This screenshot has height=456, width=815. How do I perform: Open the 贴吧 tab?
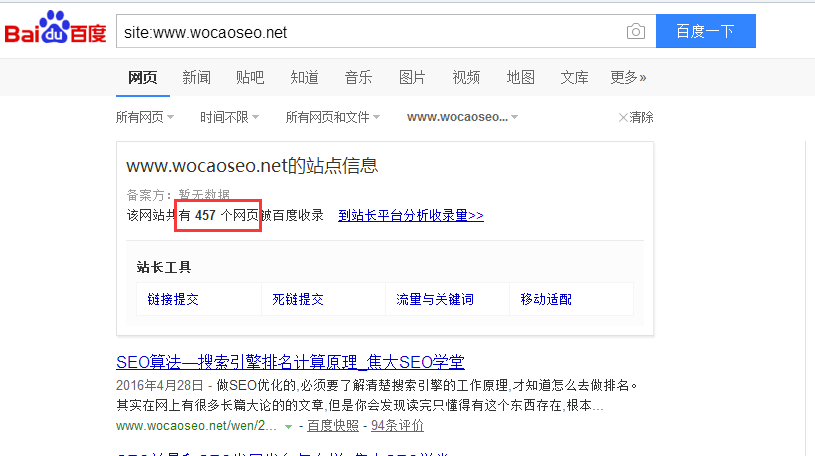(250, 78)
